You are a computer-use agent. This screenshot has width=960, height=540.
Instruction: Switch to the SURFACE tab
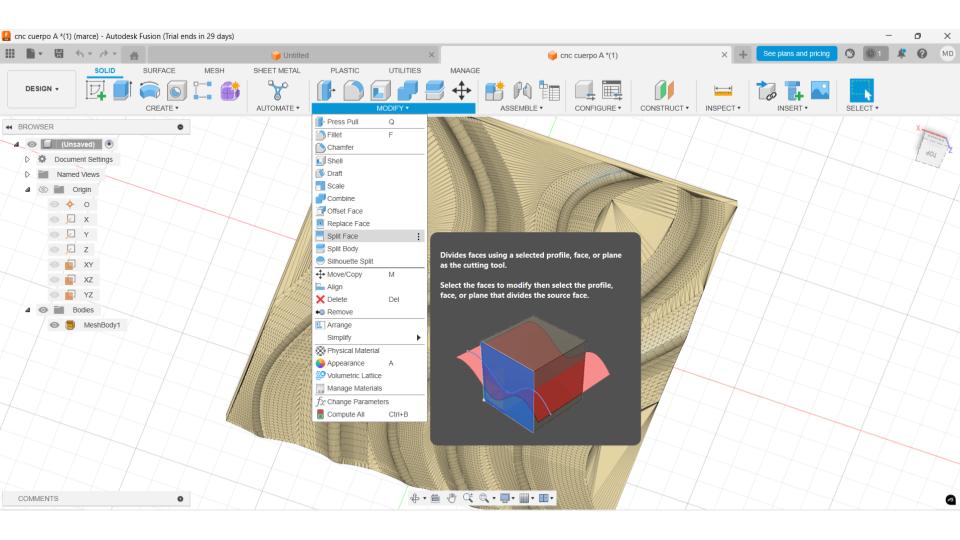click(x=159, y=70)
